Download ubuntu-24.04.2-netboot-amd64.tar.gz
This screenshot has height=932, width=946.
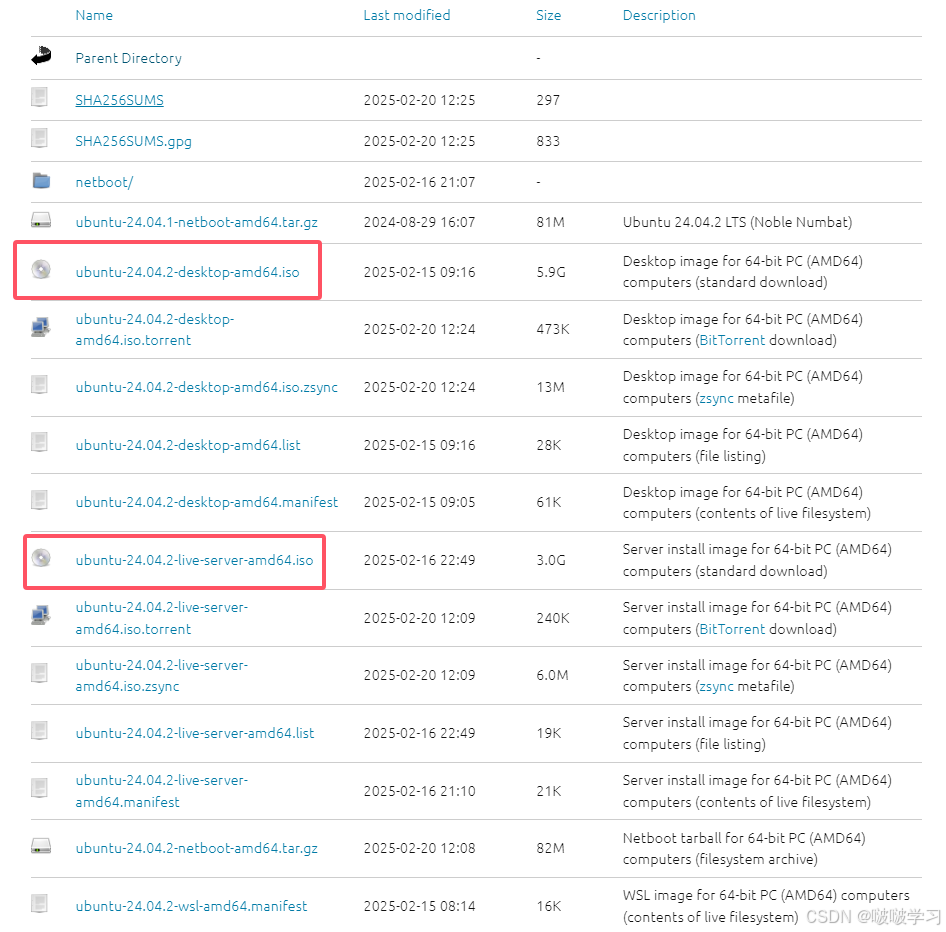point(197,848)
